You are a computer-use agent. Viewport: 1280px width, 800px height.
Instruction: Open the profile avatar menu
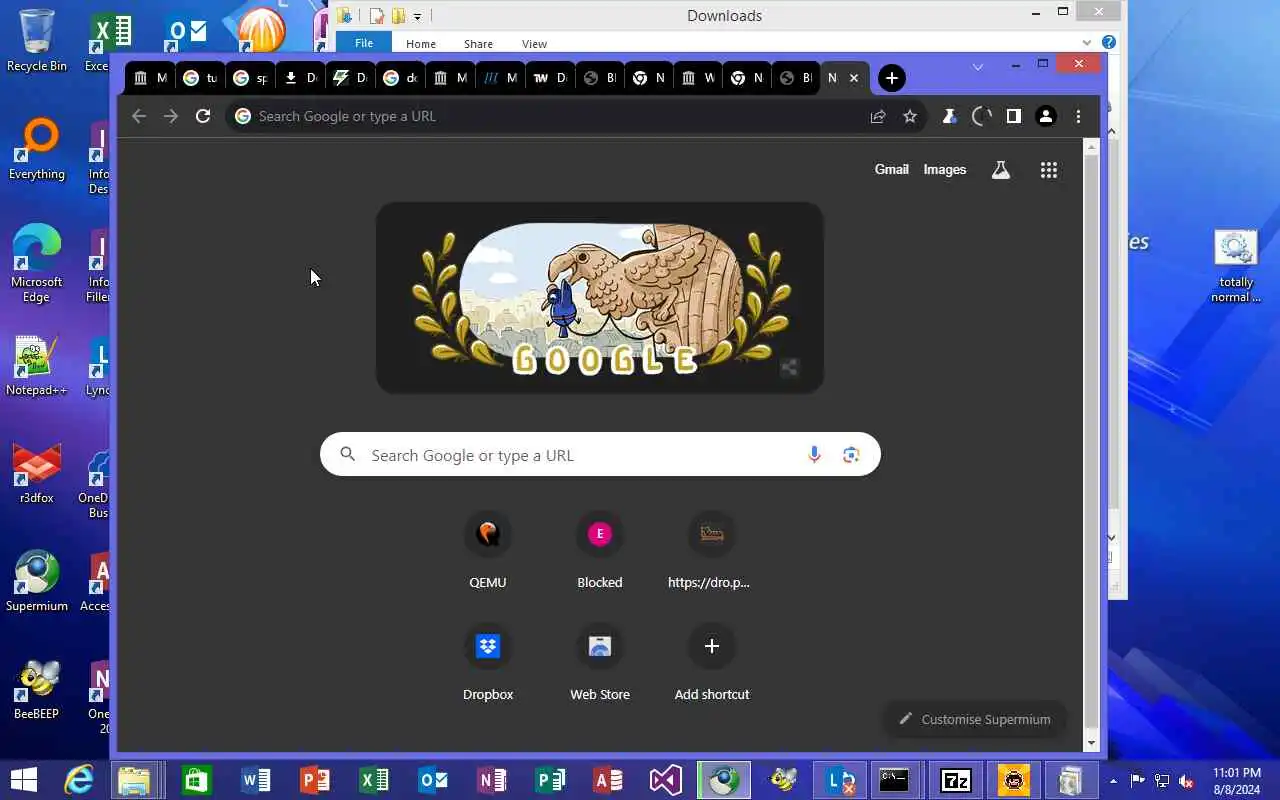[1046, 116]
